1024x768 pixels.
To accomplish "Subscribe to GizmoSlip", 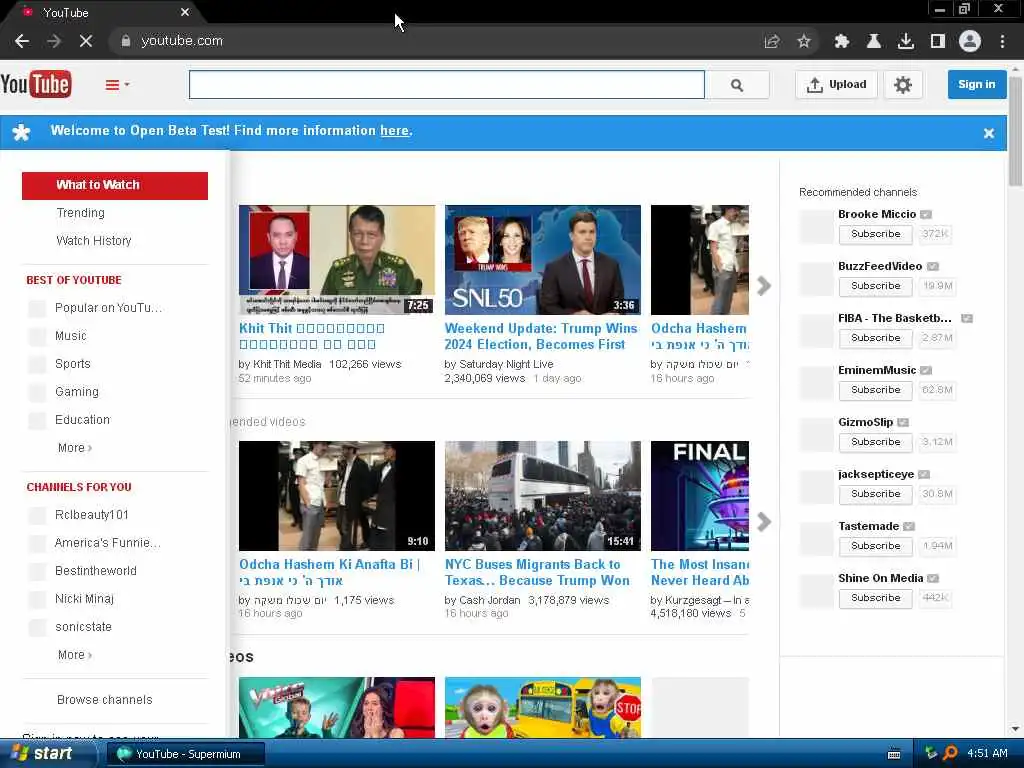I will click(875, 442).
